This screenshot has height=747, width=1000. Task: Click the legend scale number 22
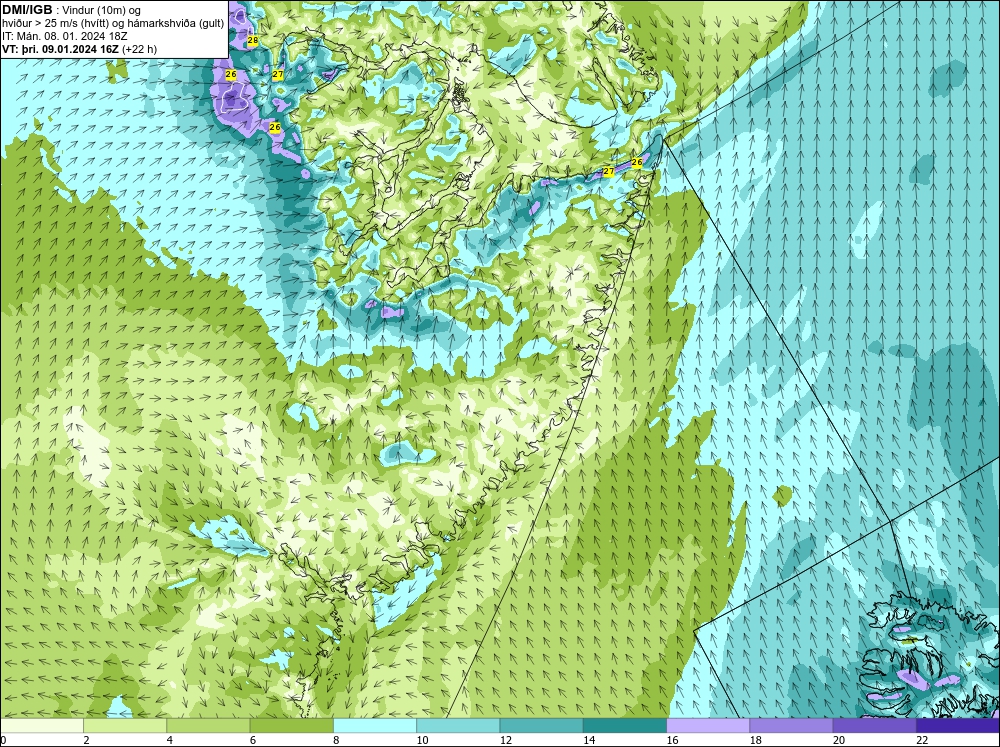pos(922,740)
